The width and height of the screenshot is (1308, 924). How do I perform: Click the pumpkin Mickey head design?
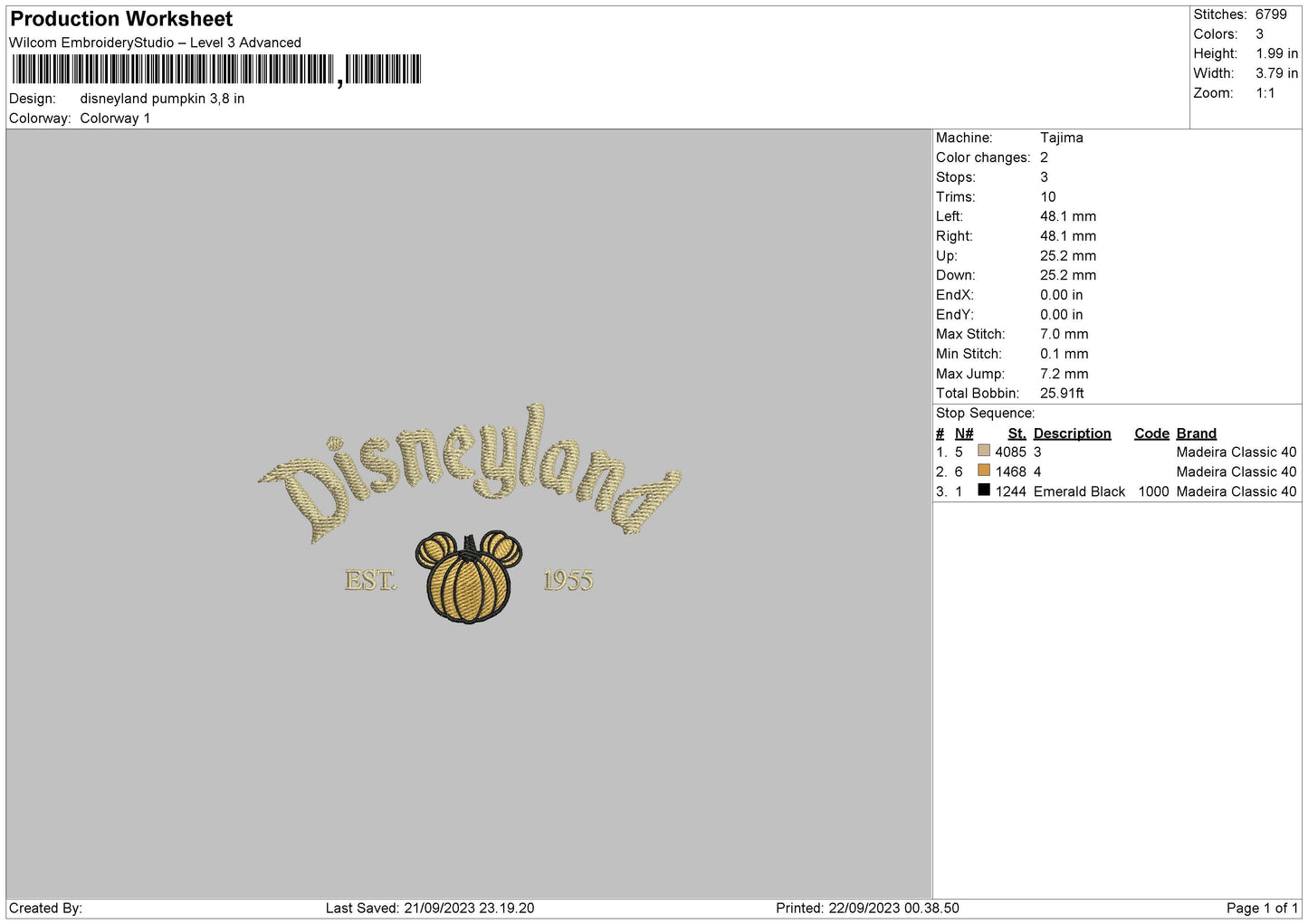(x=469, y=577)
